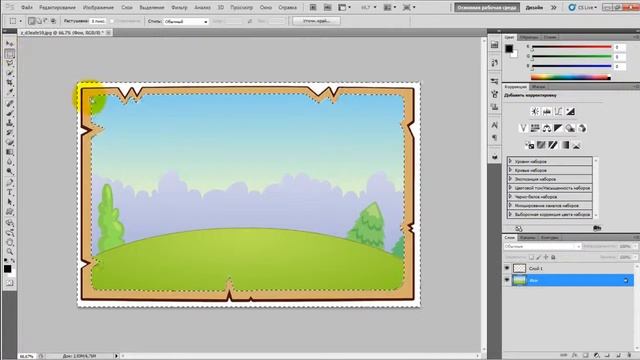This screenshot has height=360, width=640.
Task: Swap foreground and background colors
Action: point(13,260)
